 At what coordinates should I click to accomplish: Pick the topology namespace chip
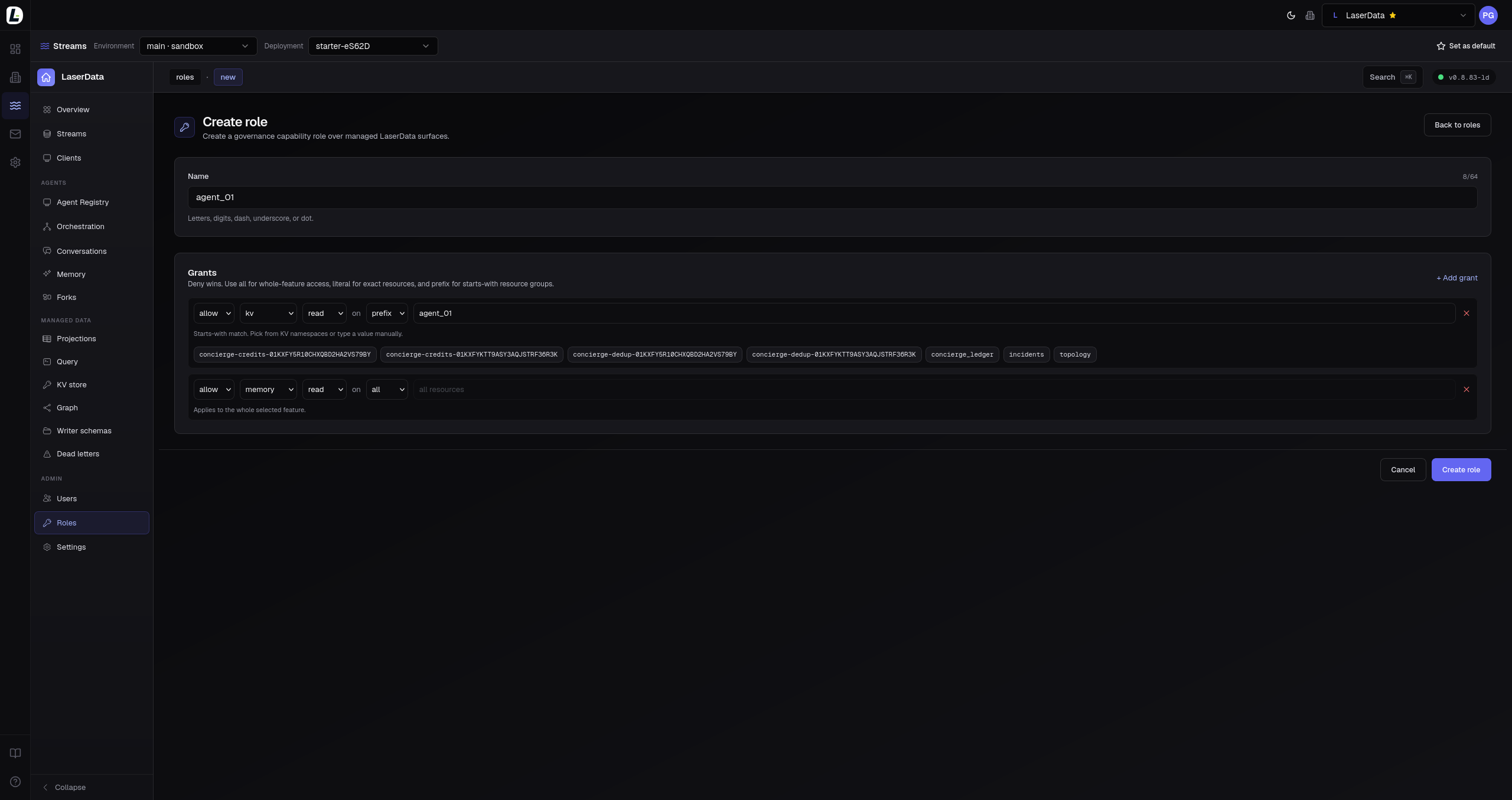click(x=1075, y=355)
